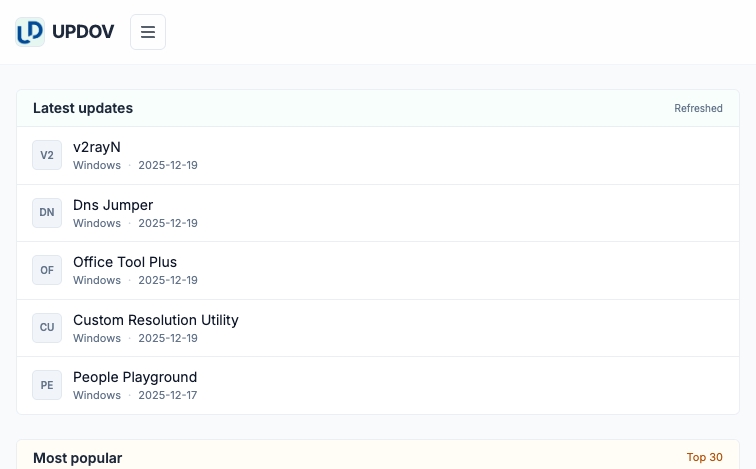The width and height of the screenshot is (756, 469).
Task: Open the People Playground entry
Action: tap(378, 385)
